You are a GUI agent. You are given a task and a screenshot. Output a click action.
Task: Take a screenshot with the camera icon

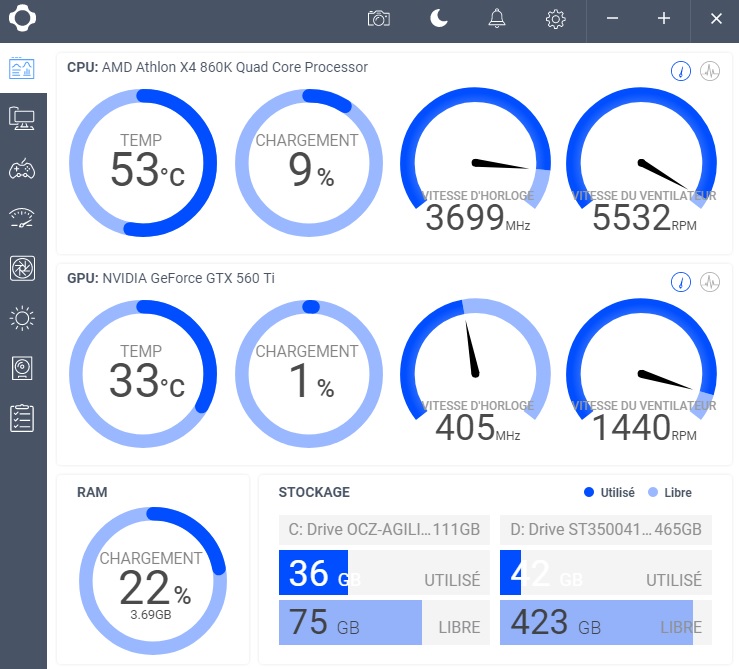tap(379, 19)
